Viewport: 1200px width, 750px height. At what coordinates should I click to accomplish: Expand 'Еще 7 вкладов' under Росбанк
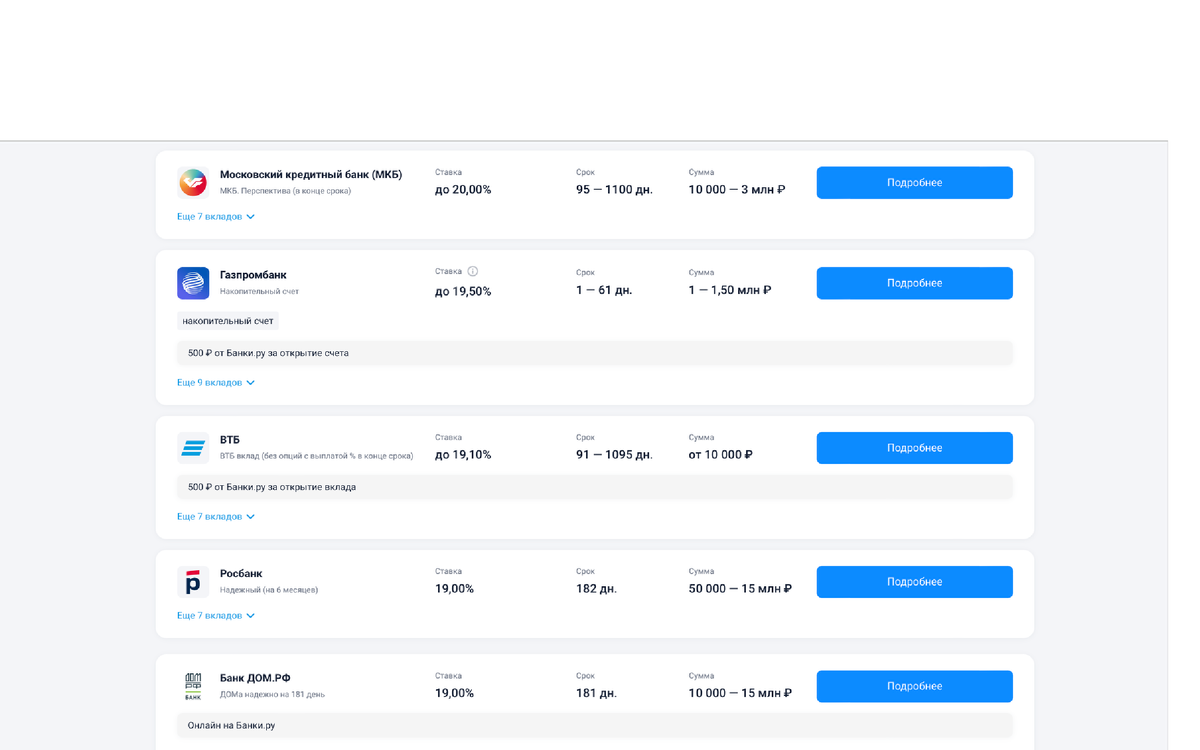pyautogui.click(x=216, y=616)
